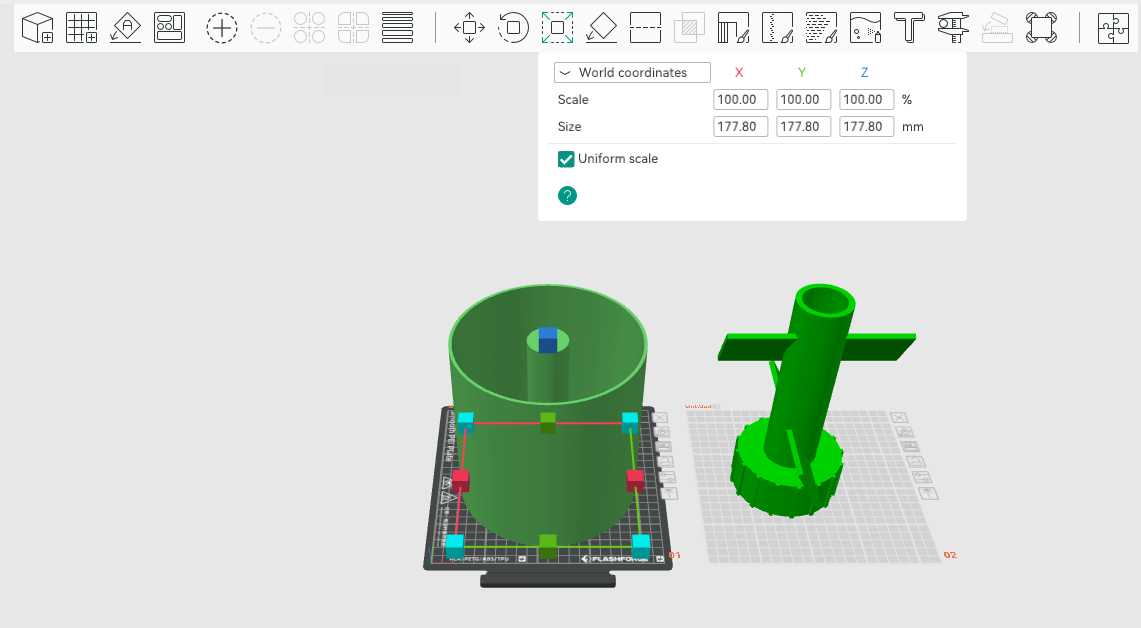Arrange all objects on the plate

coord(170,28)
